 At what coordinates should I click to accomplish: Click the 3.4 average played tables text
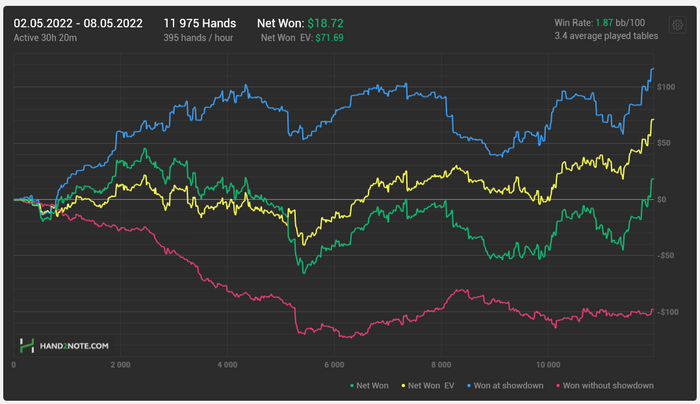pos(606,36)
